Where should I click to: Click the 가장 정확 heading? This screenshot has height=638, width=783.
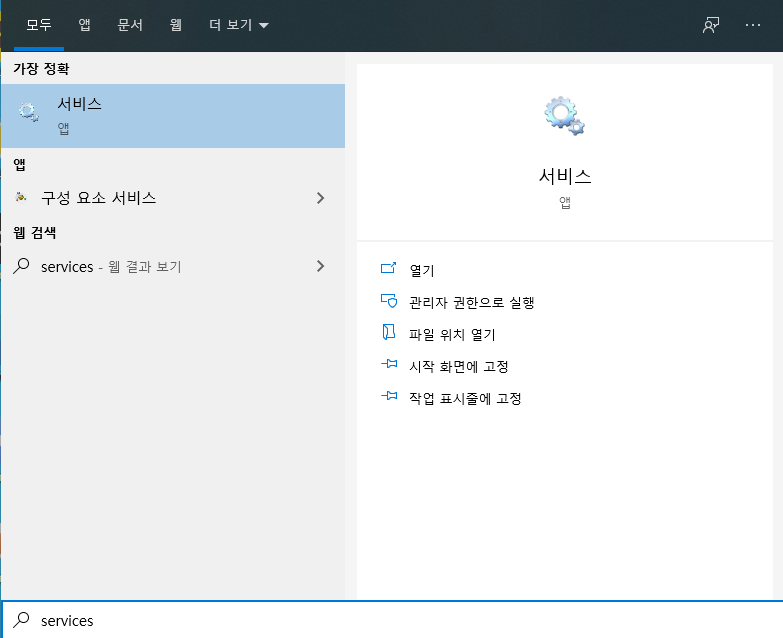tap(41, 69)
